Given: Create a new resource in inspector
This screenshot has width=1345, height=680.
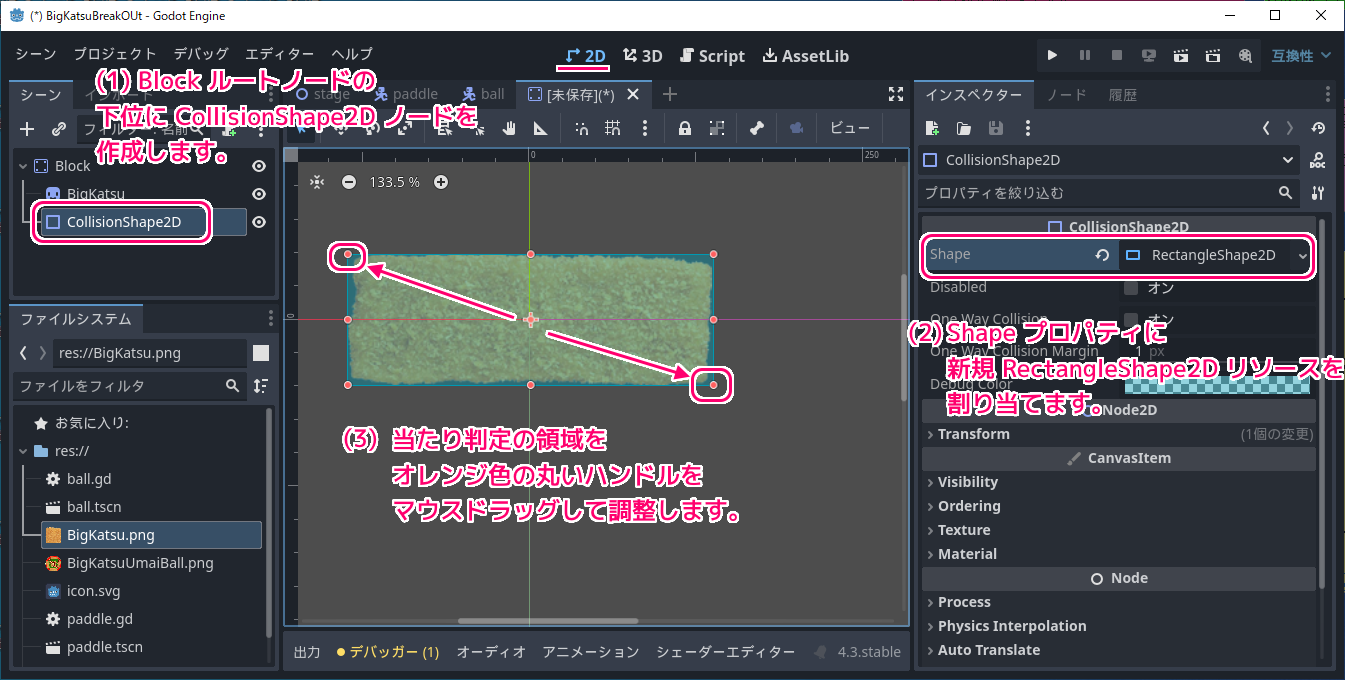Looking at the screenshot, I should pos(932,128).
